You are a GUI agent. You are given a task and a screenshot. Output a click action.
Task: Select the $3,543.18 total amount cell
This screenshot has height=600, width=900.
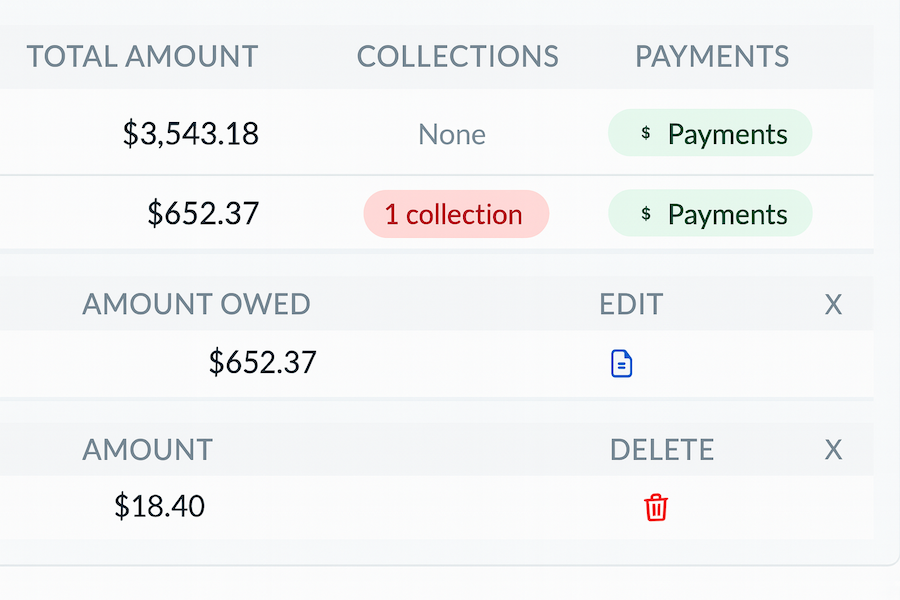[x=191, y=133]
